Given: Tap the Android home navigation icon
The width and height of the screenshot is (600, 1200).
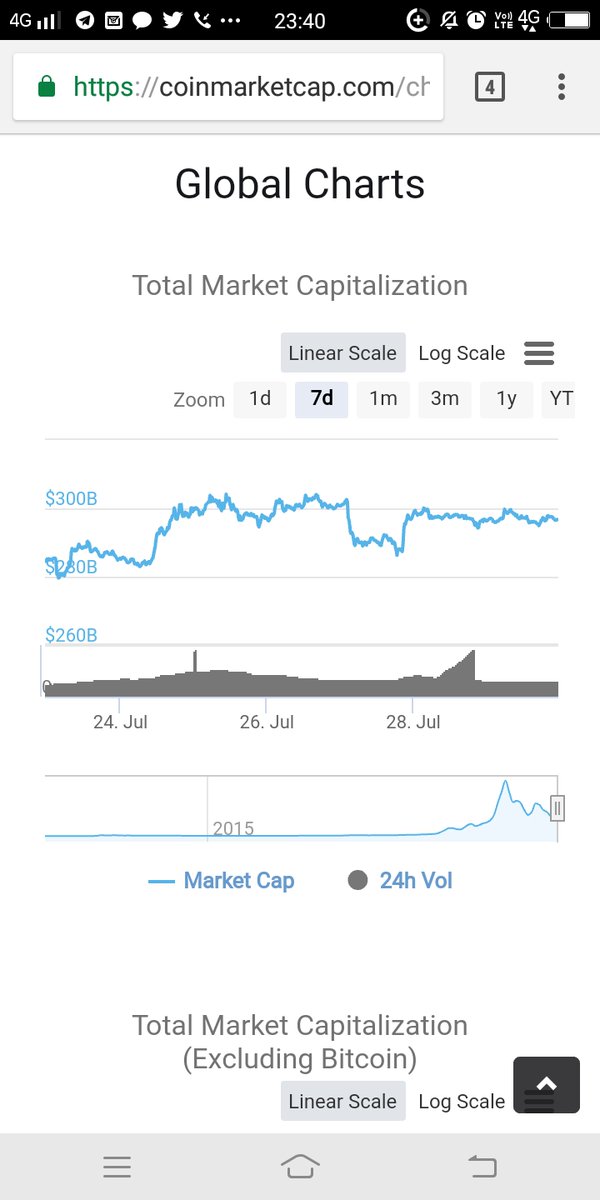Looking at the screenshot, I should 300,1166.
